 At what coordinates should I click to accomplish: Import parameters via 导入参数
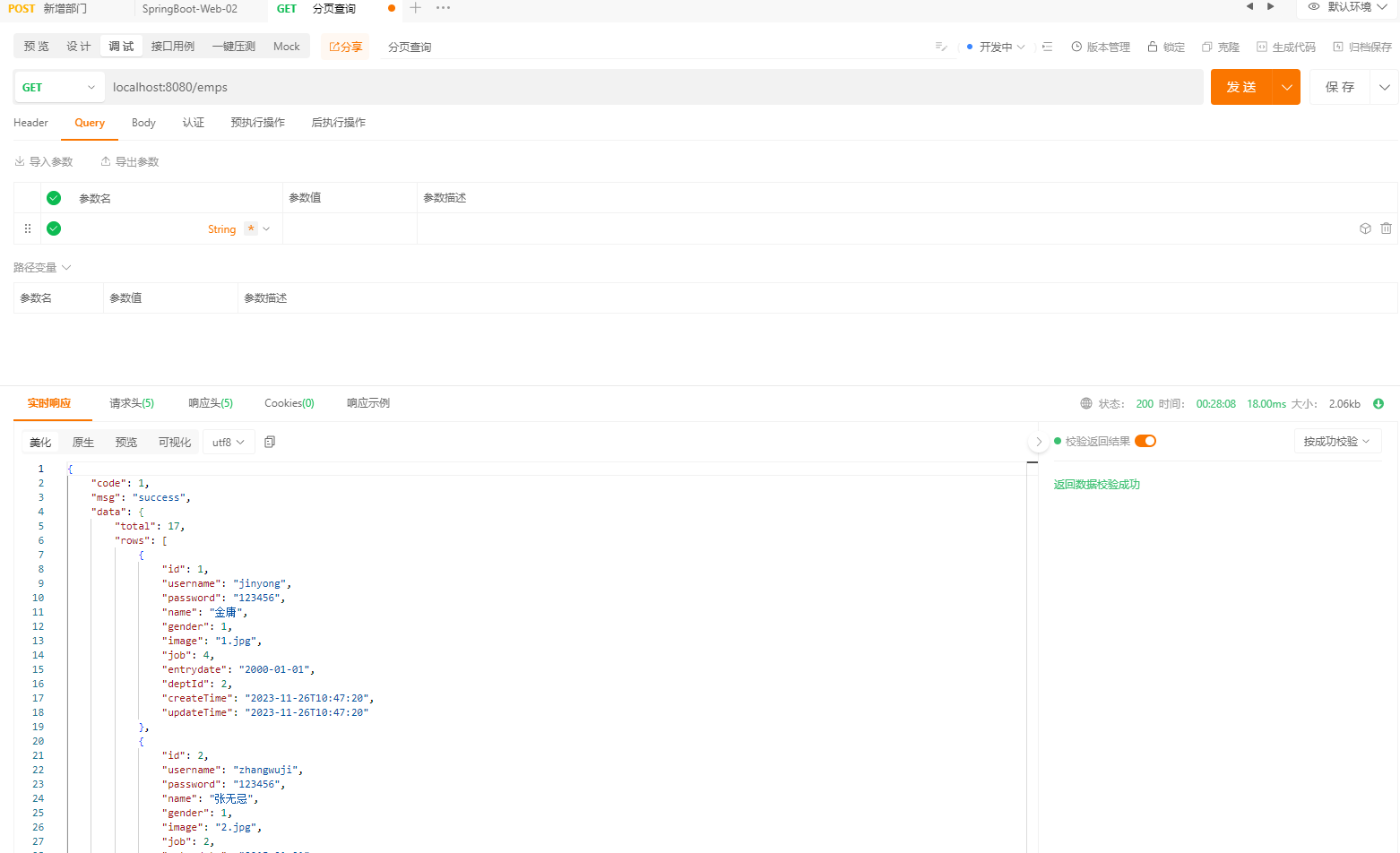point(44,161)
